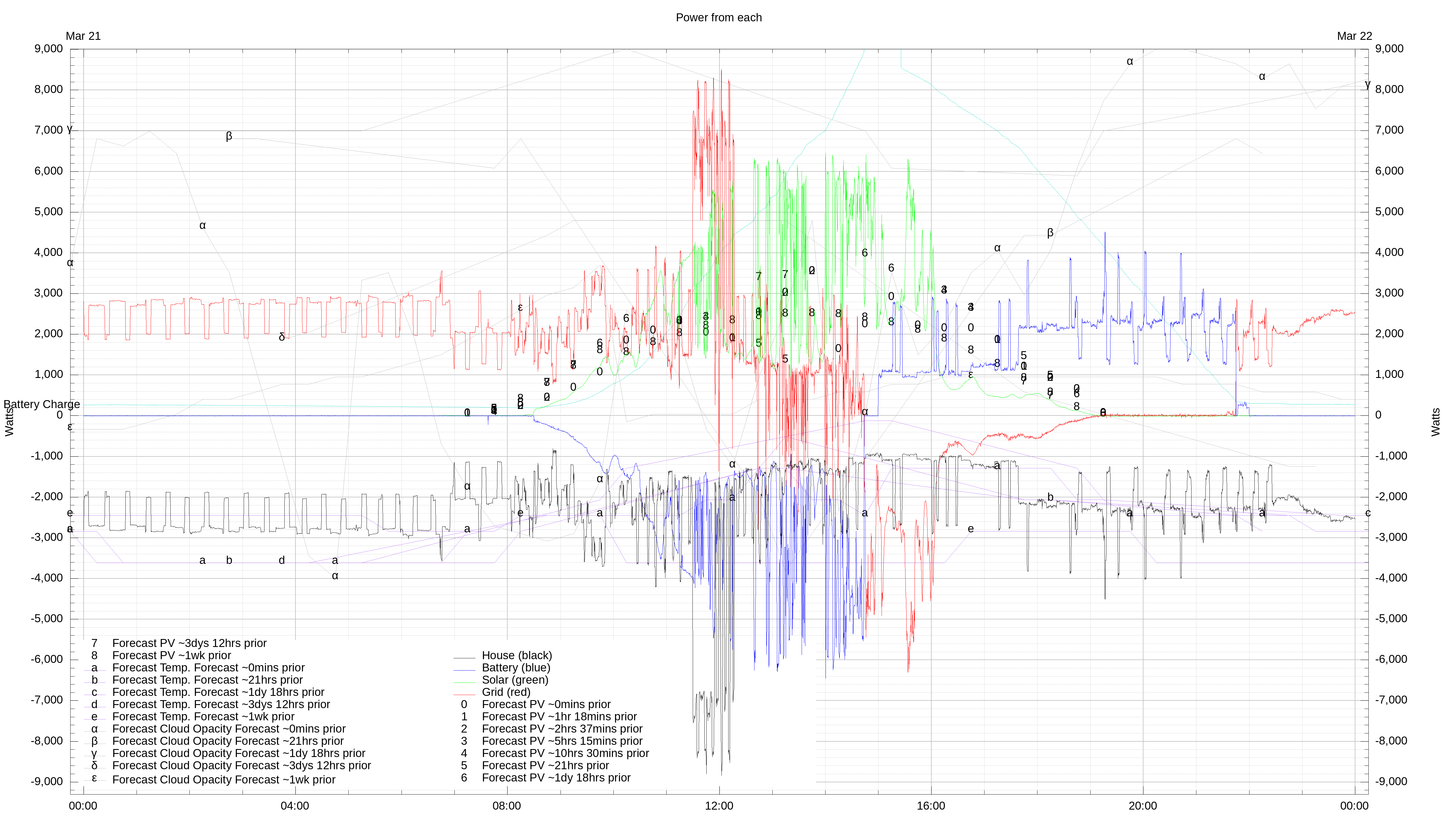Click the right axis '0' label
The height and width of the screenshot is (819, 1456).
tap(1378, 415)
